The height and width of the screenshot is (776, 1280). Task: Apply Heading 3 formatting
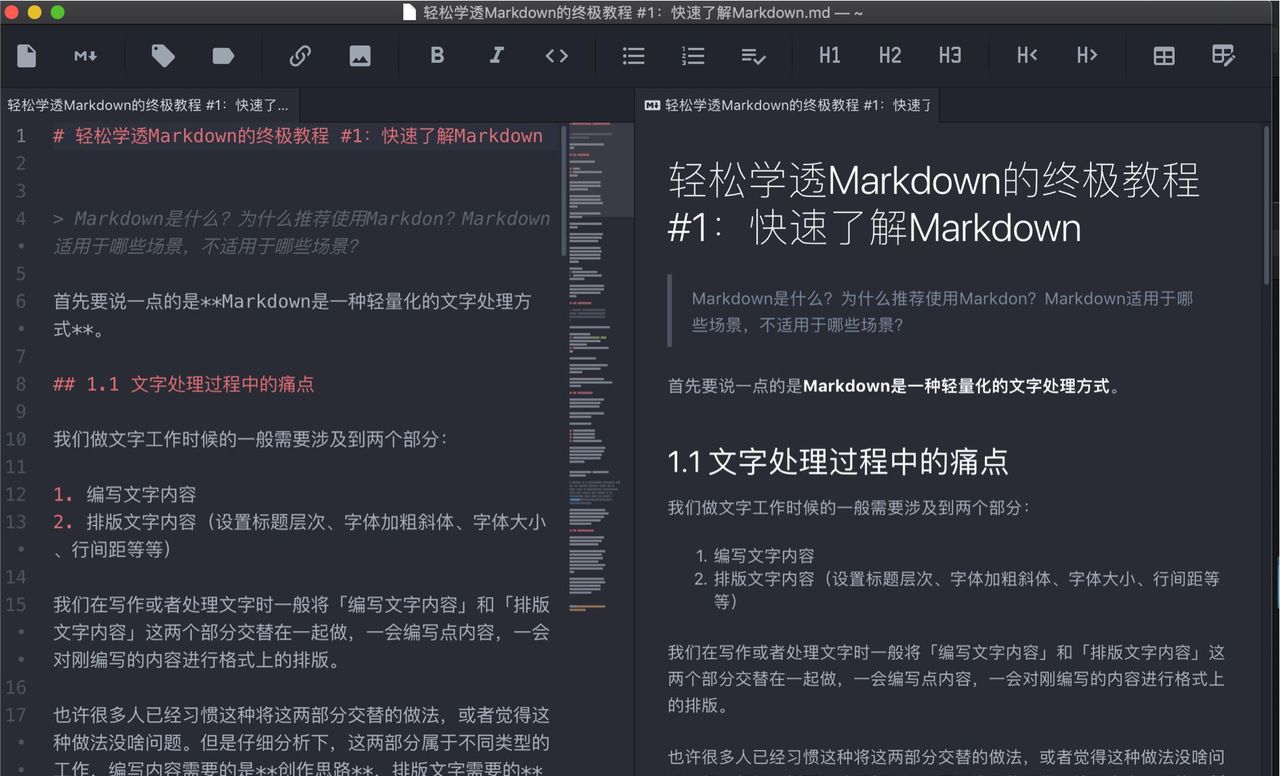(x=950, y=55)
